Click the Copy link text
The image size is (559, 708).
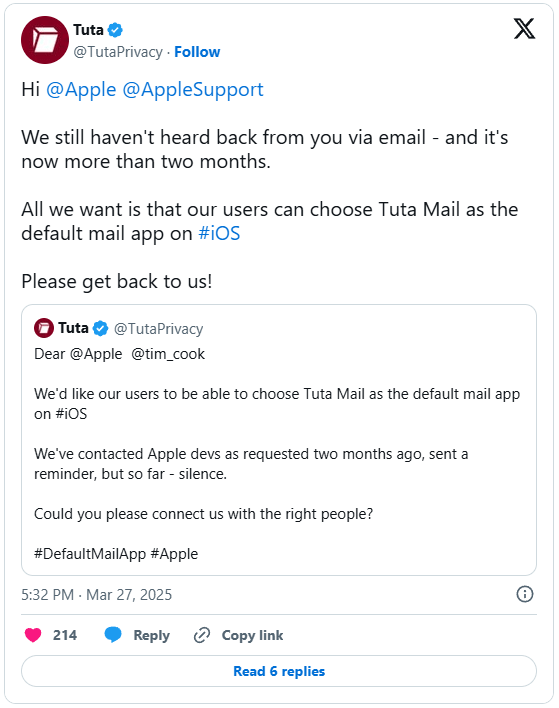click(252, 635)
